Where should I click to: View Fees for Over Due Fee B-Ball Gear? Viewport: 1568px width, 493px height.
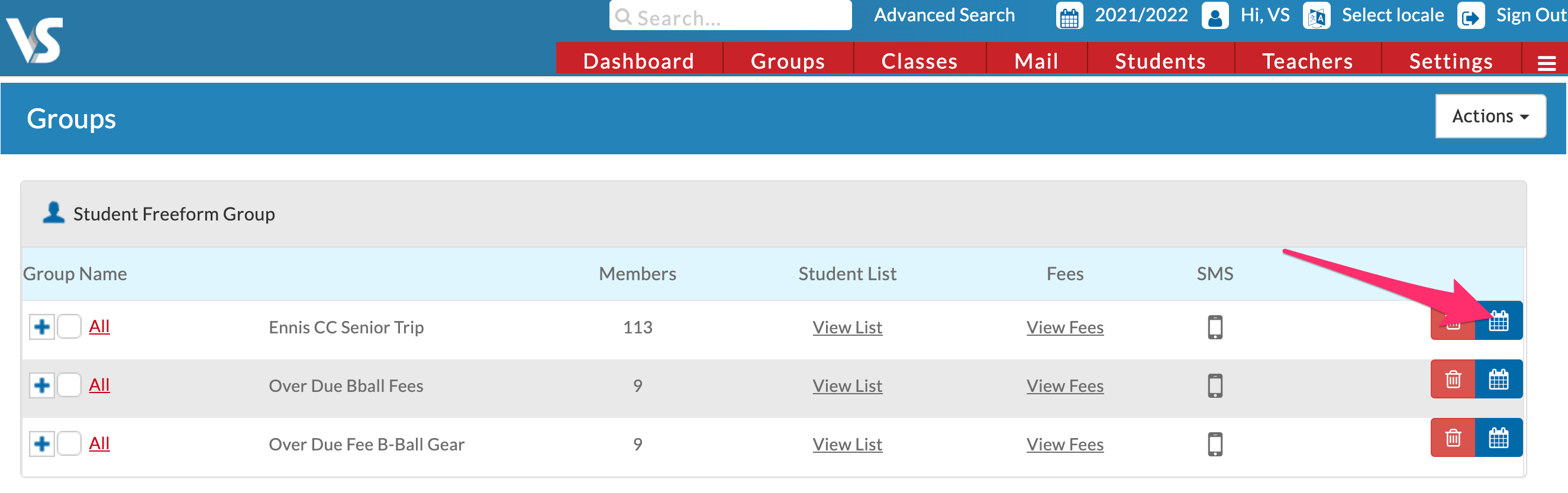click(x=1064, y=444)
